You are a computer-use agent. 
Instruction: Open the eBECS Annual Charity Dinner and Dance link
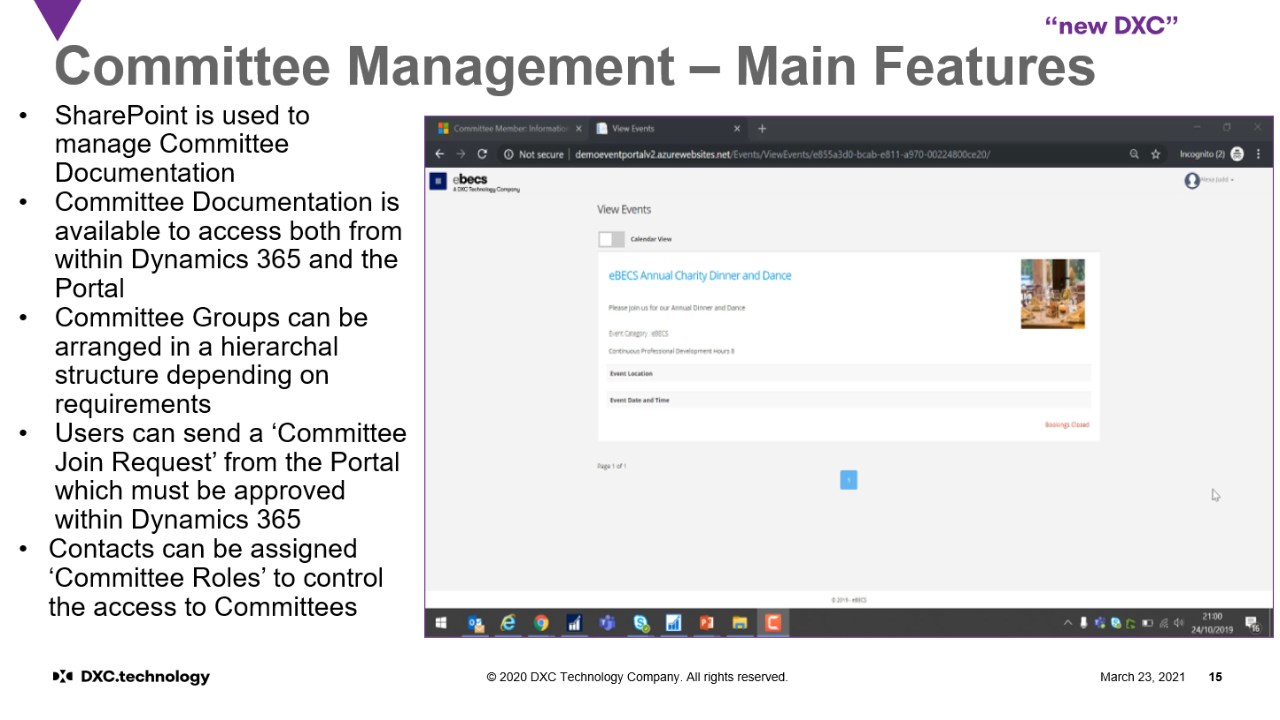click(700, 276)
